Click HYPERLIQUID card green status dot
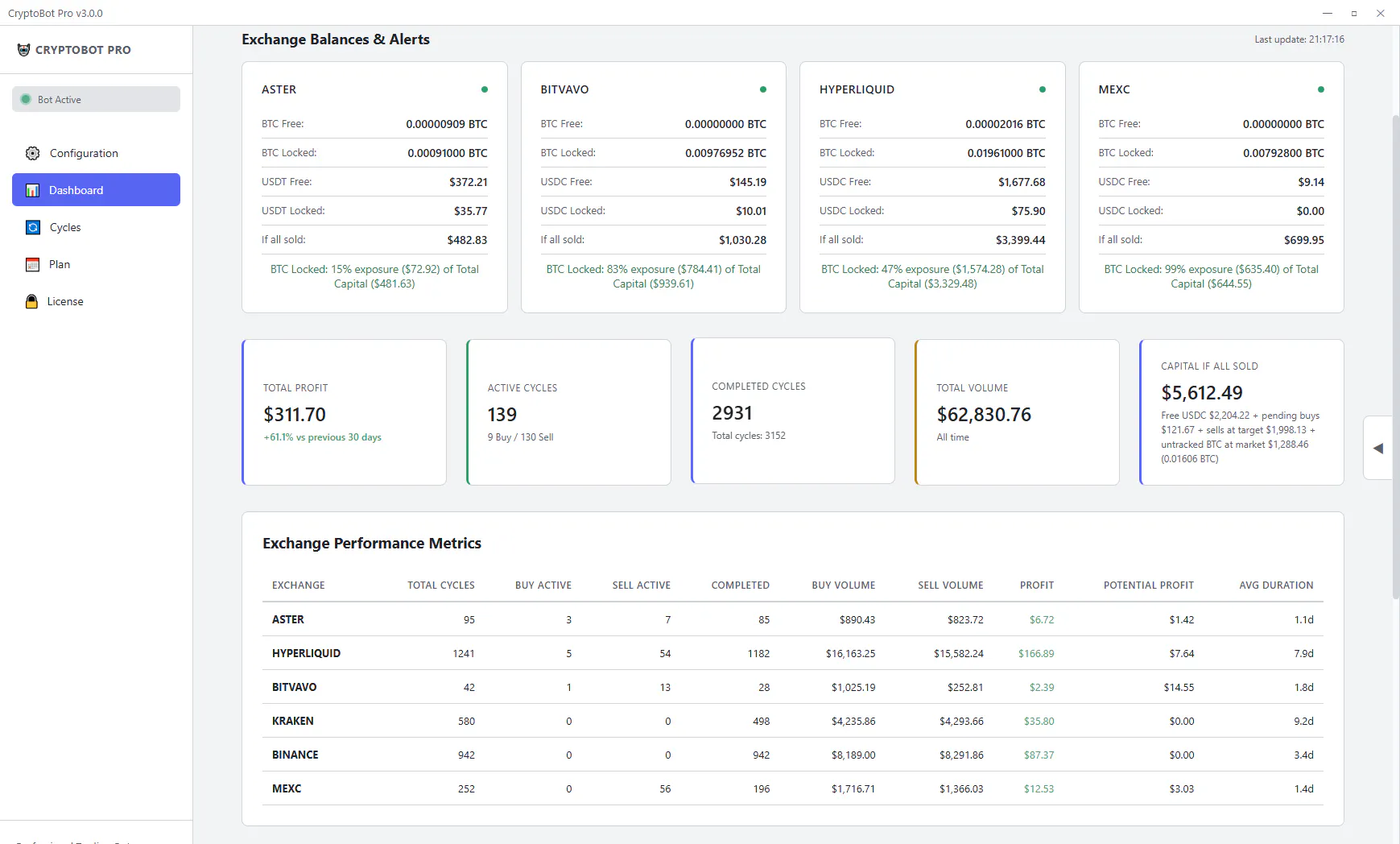 coord(1042,89)
